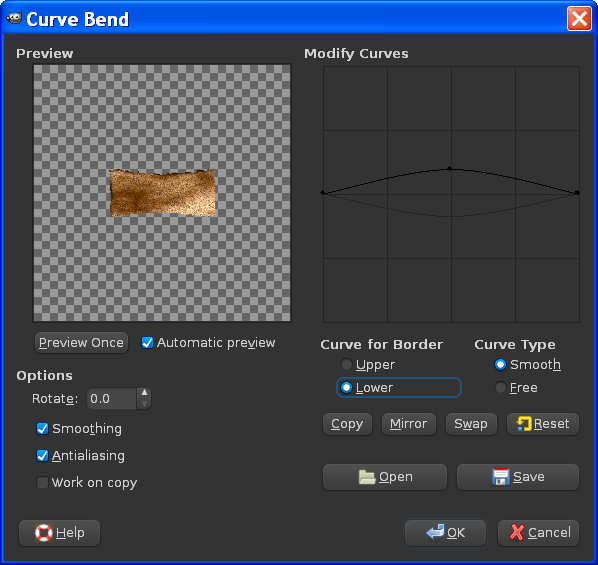Click the Swap curves button
Image resolution: width=598 pixels, height=565 pixels.
(471, 424)
